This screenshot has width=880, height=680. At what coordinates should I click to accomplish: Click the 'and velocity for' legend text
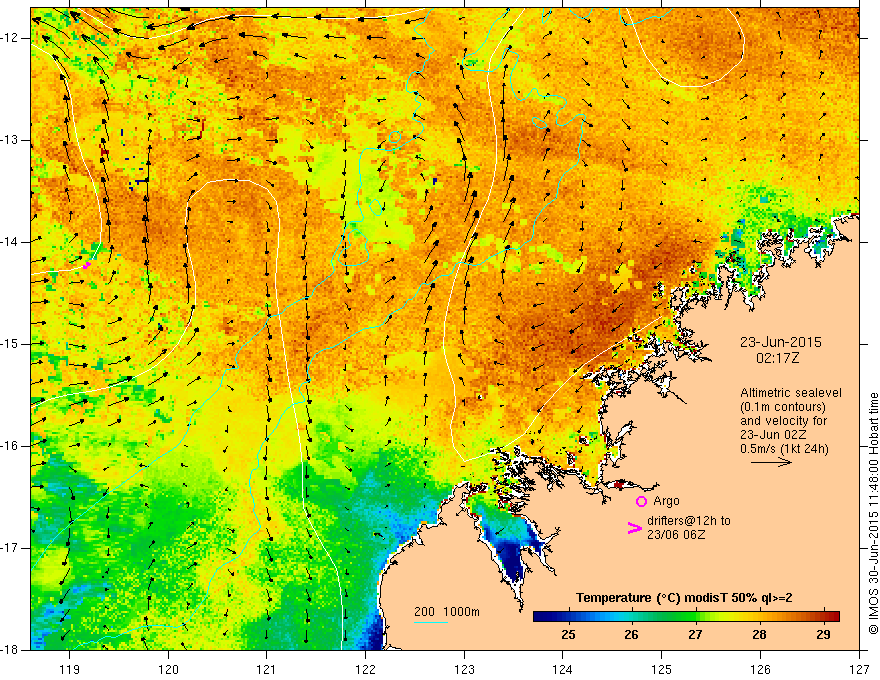point(783,421)
